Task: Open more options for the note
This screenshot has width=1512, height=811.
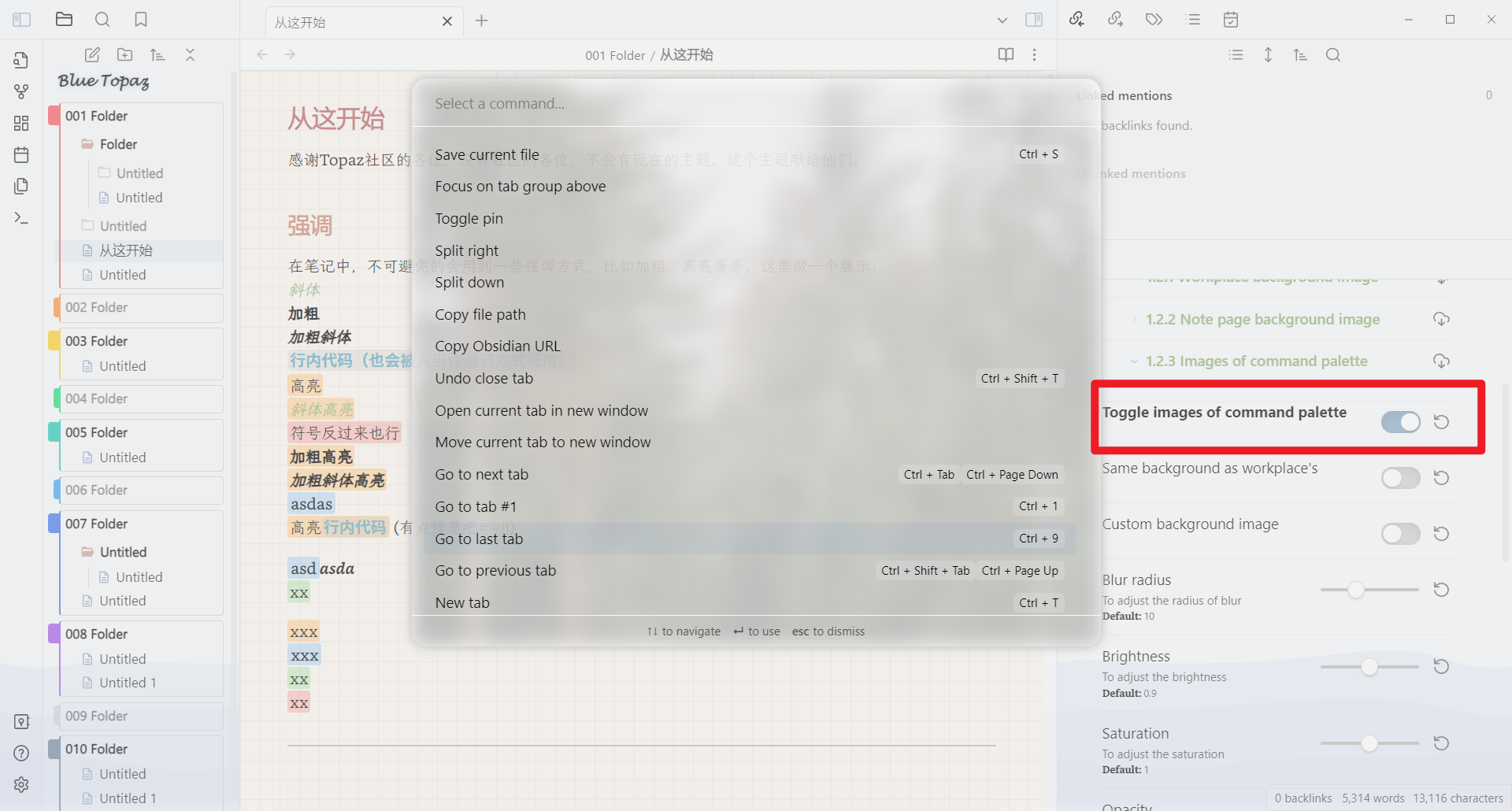Action: click(x=1034, y=54)
